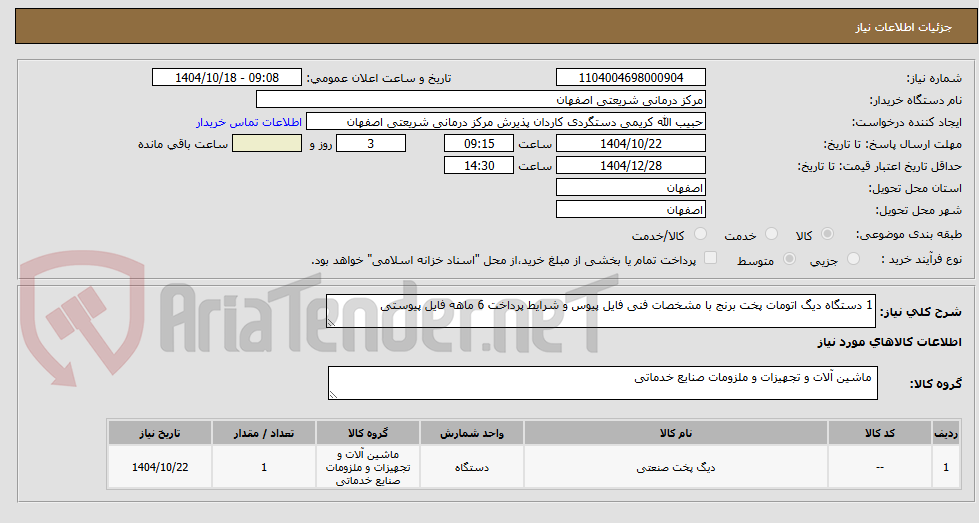This screenshot has height=523, width=979.
Task: Click the resize handle of description text area
Action: pyautogui.click(x=332, y=323)
